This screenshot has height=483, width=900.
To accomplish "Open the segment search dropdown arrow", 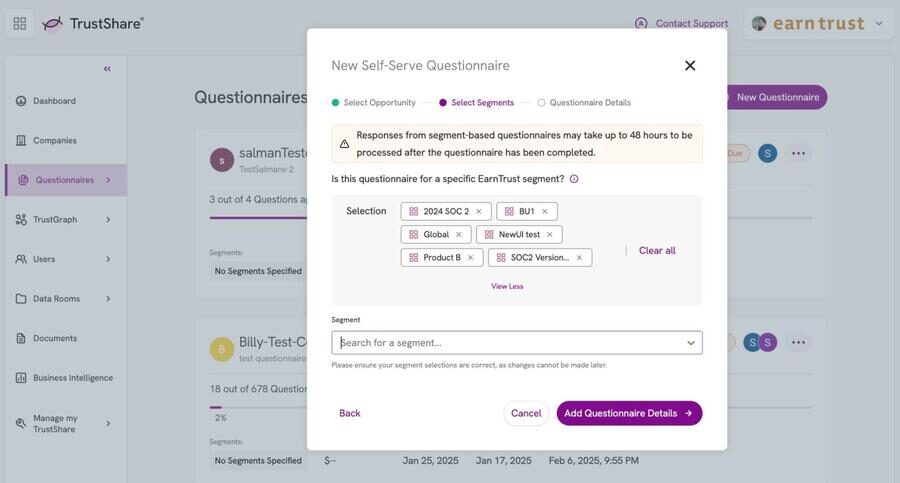I will (x=691, y=343).
